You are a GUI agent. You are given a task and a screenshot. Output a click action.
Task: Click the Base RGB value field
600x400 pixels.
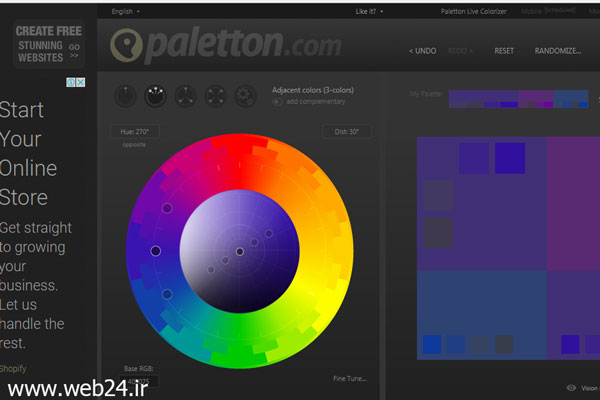139,382
